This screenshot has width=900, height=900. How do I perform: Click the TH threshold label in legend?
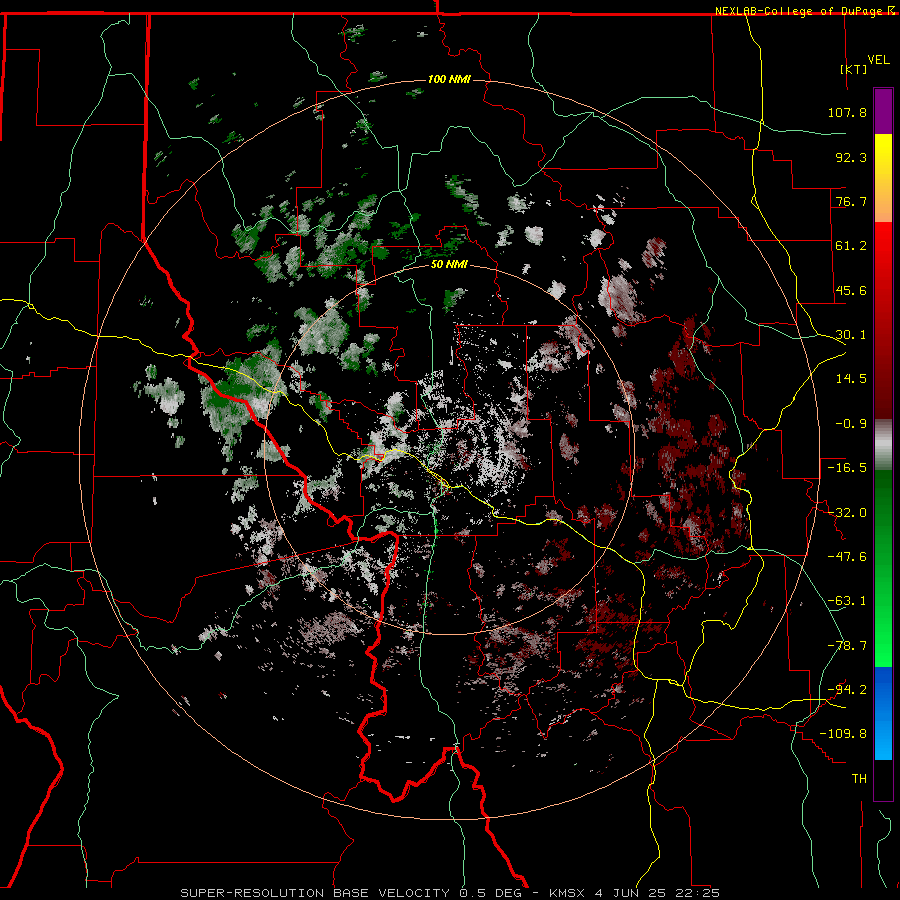859,779
